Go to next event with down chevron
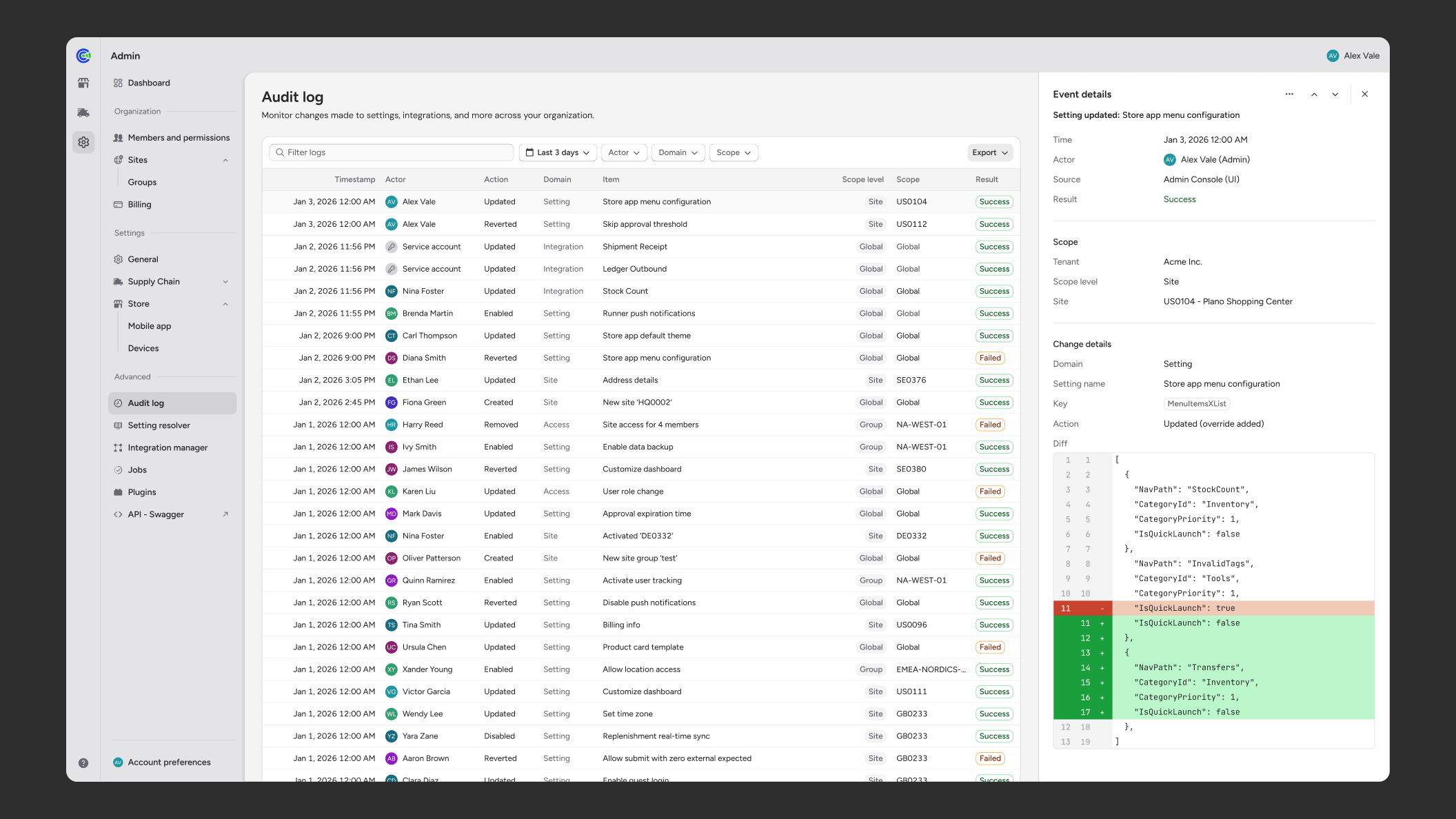This screenshot has width=1456, height=819. pyautogui.click(x=1335, y=94)
